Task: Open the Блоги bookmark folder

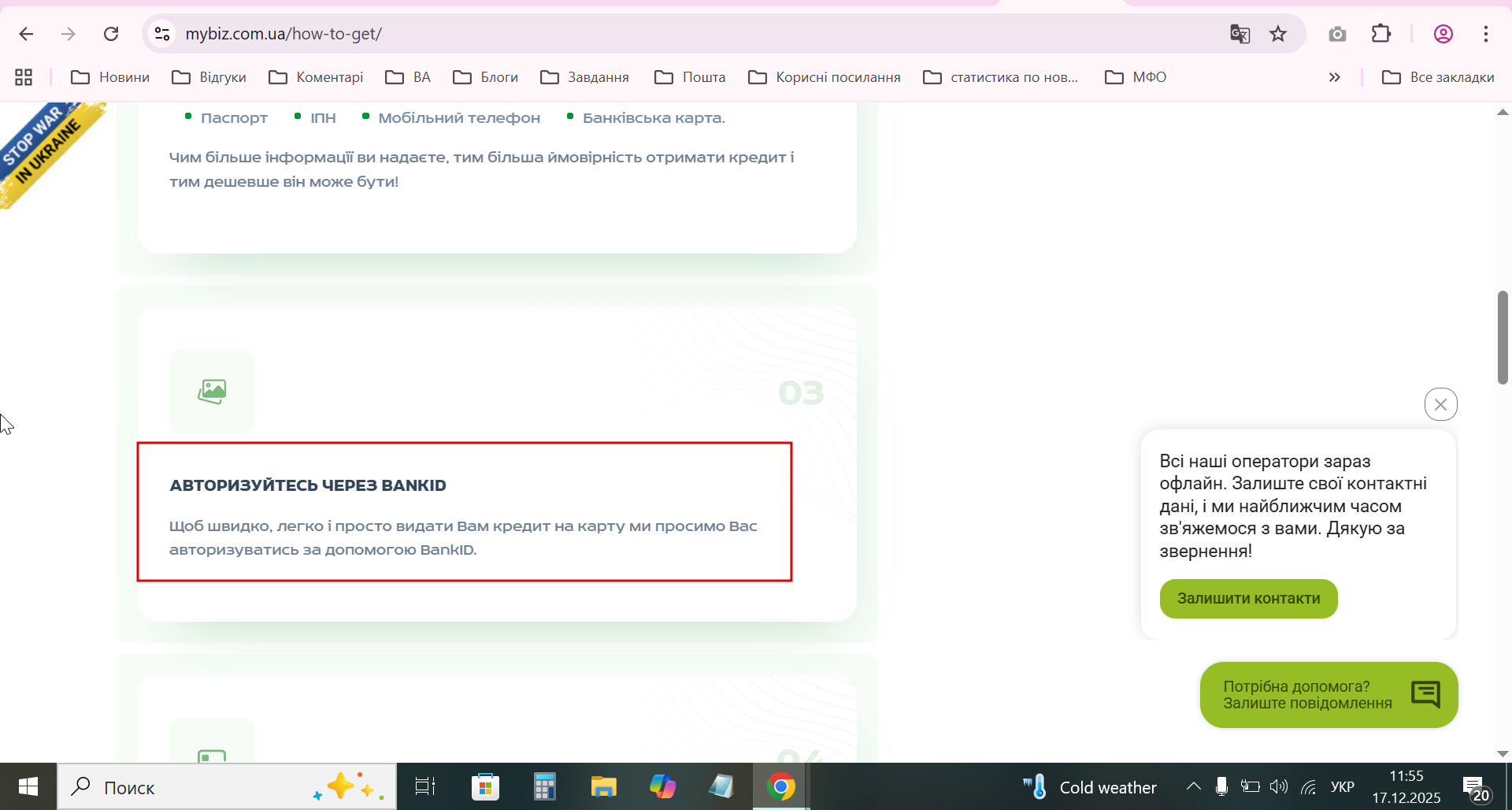Action: pos(485,77)
